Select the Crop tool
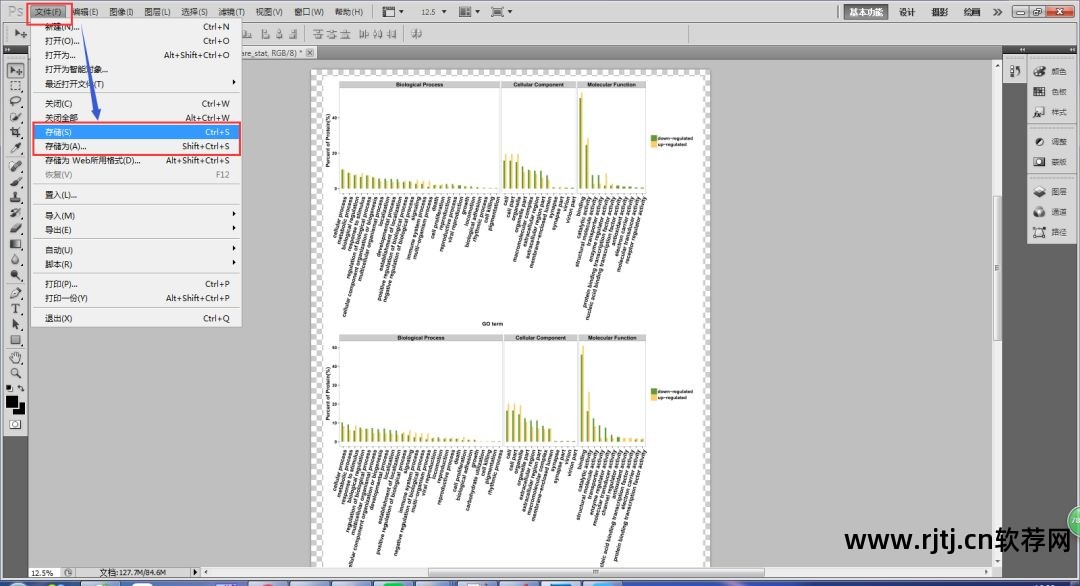Image resolution: width=1080 pixels, height=586 pixels. coord(16,132)
